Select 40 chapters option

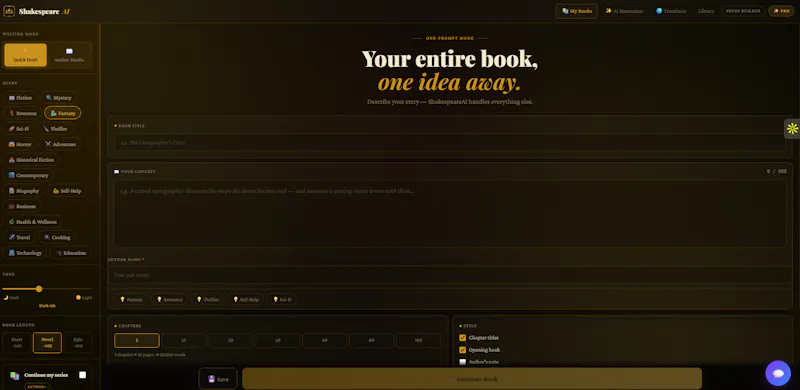[x=278, y=340]
